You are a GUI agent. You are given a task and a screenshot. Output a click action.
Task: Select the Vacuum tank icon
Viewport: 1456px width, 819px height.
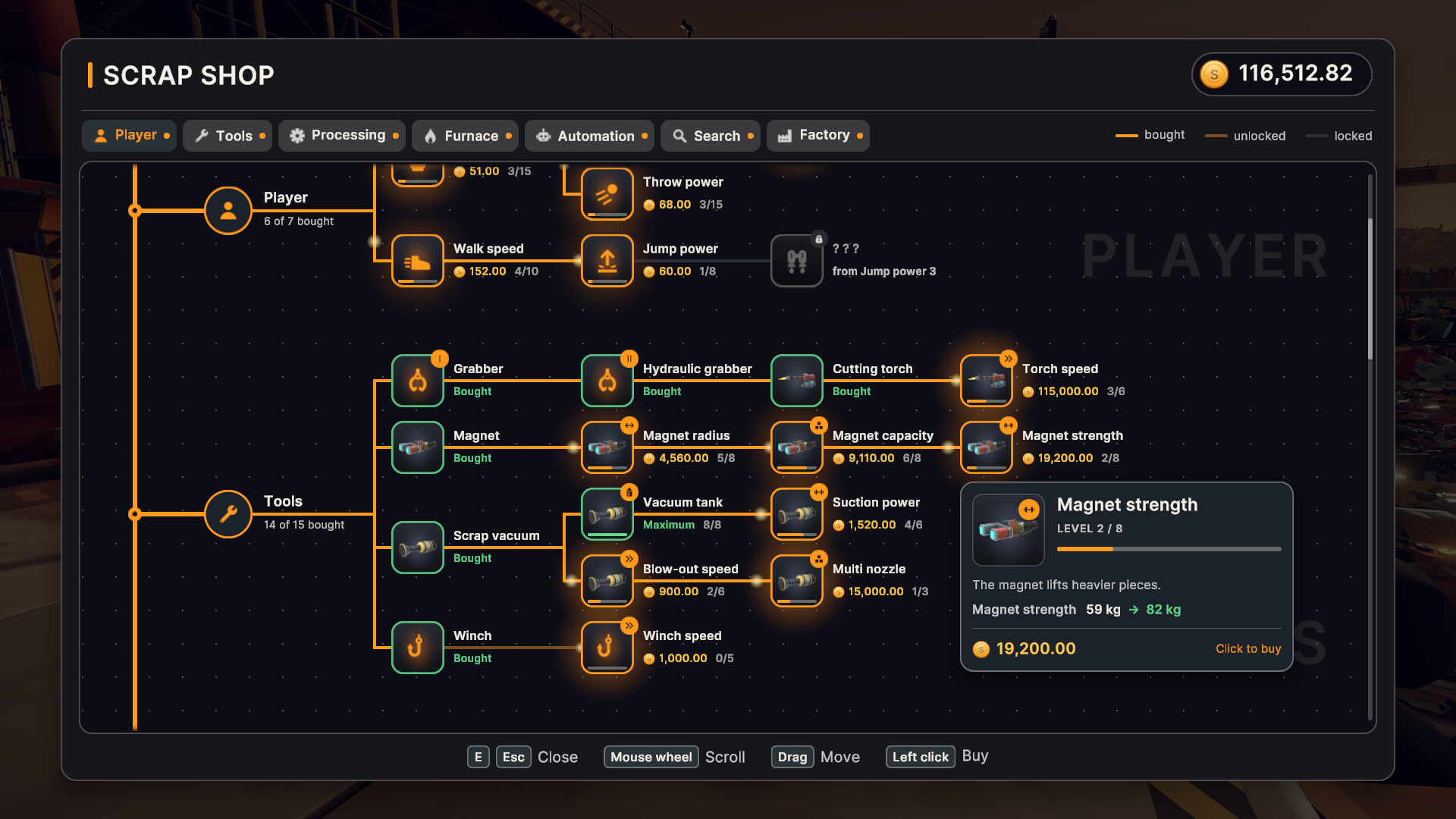coord(607,514)
